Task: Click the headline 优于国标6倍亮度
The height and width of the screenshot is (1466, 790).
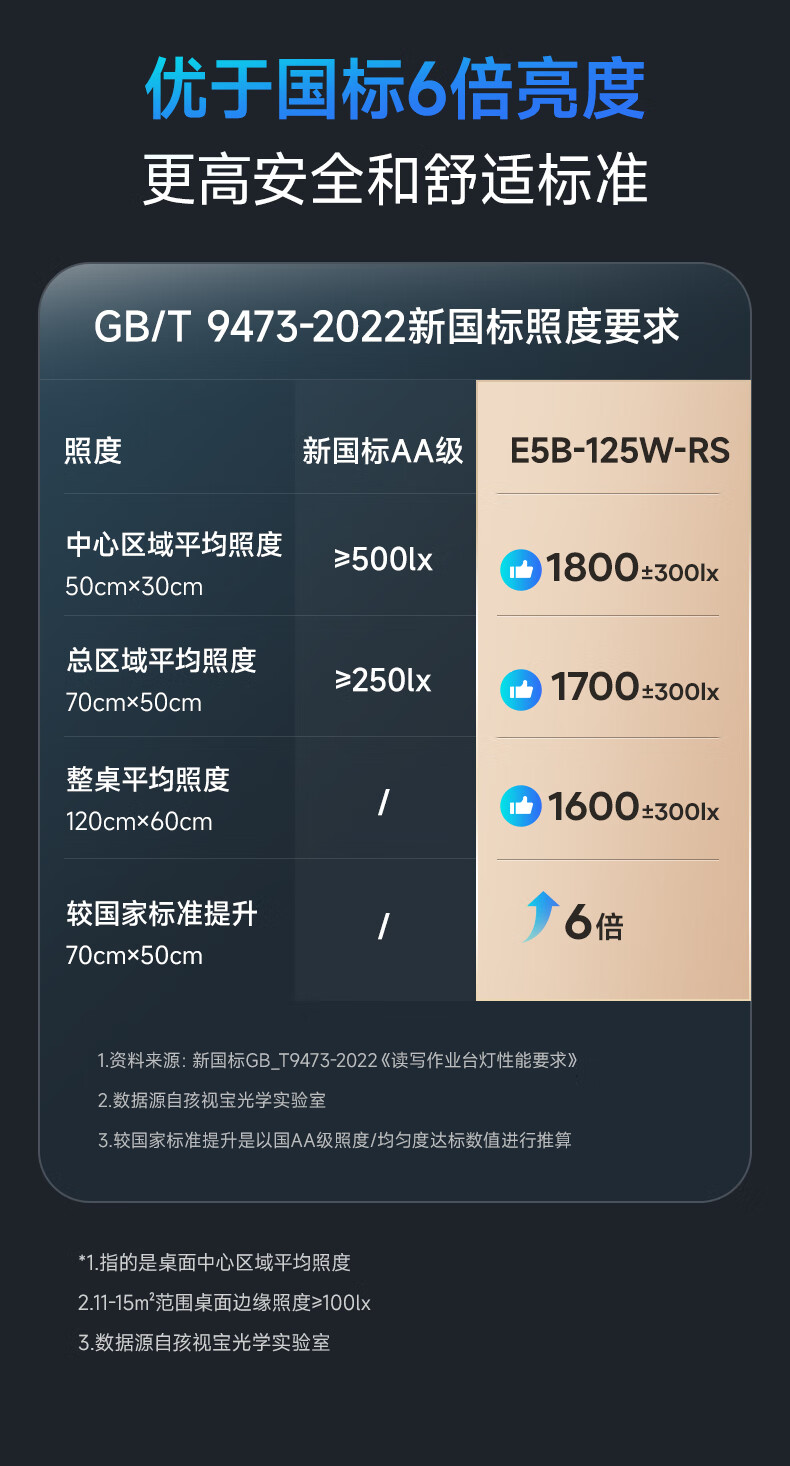Action: click(x=395, y=91)
